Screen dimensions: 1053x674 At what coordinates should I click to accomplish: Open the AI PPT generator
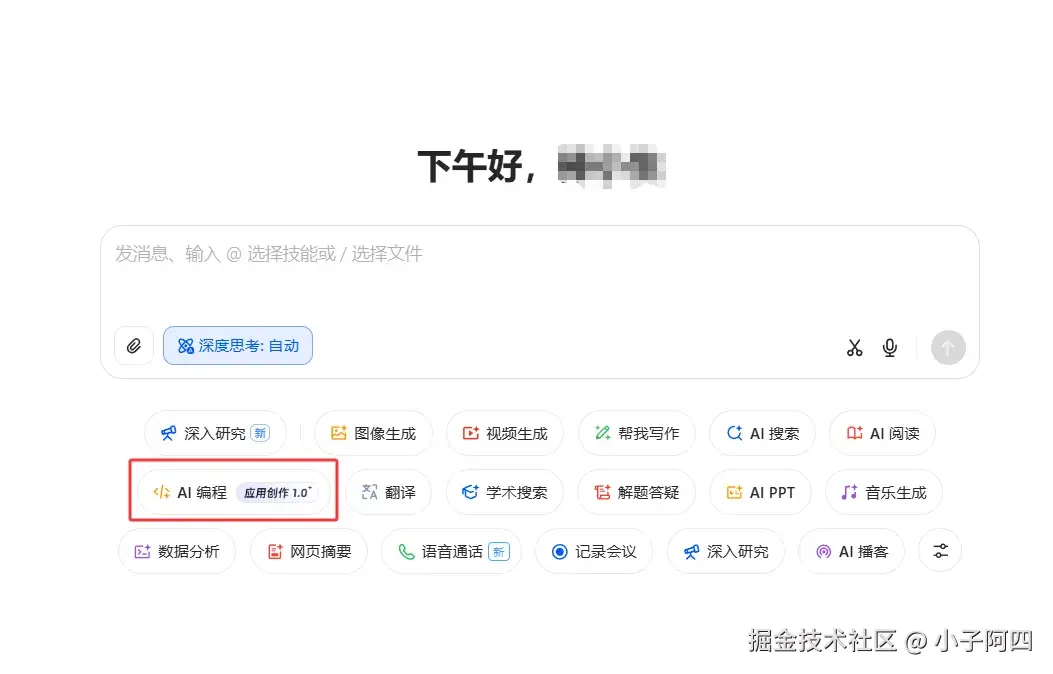pos(760,492)
